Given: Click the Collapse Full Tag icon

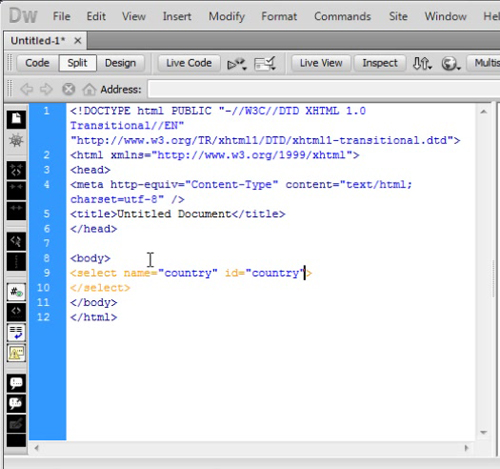Looking at the screenshot, I should tap(16, 171).
